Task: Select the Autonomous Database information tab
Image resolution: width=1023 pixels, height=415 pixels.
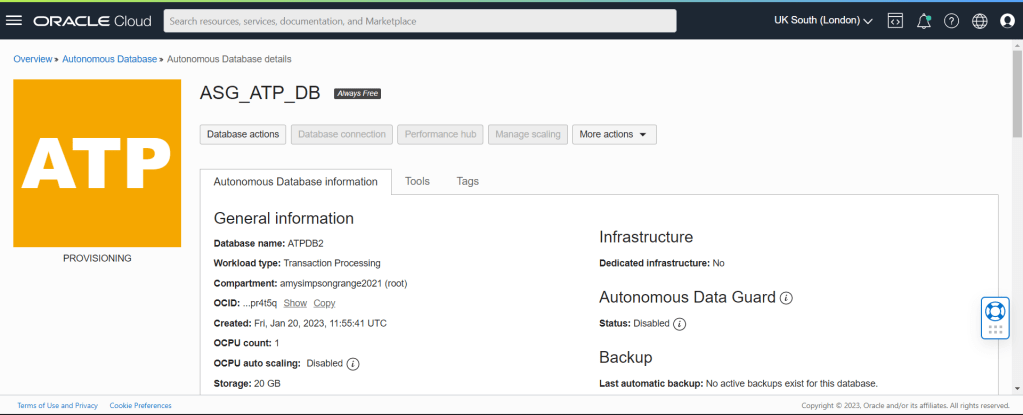Action: 296,182
